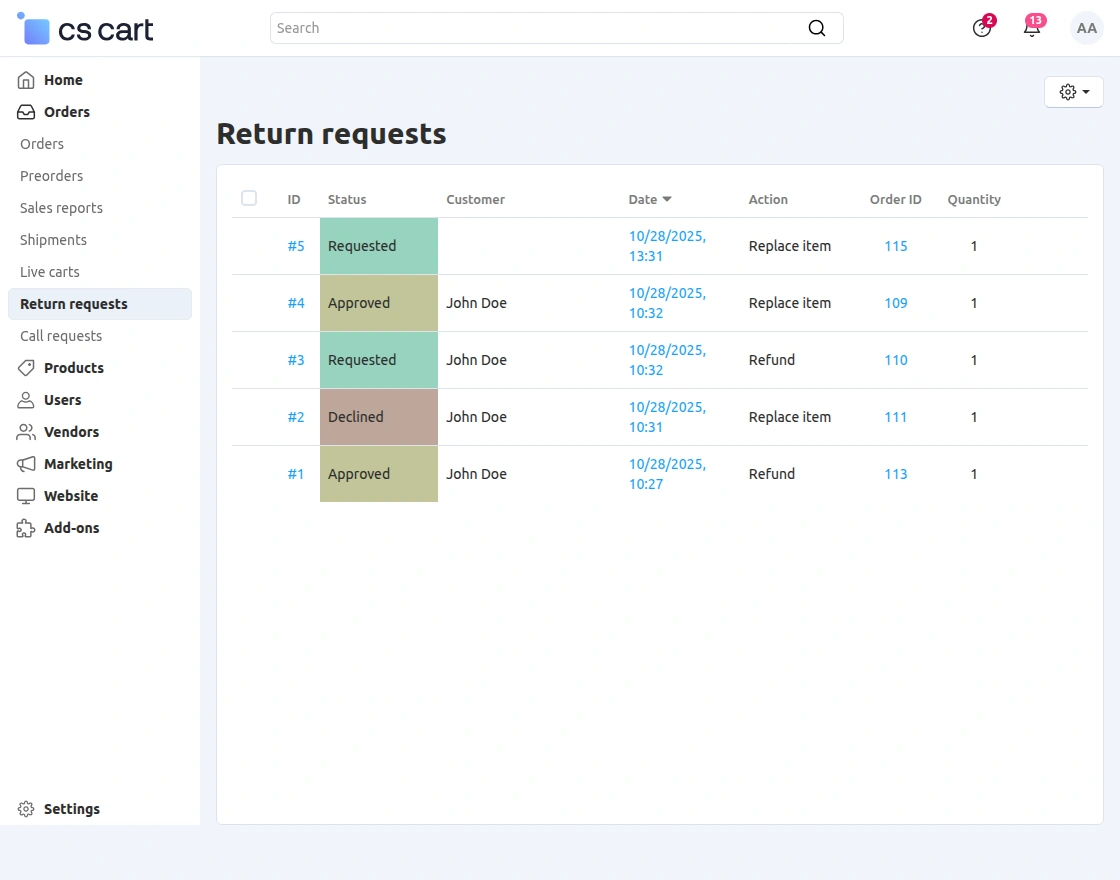
Task: Open Live carts
Action: (x=50, y=272)
